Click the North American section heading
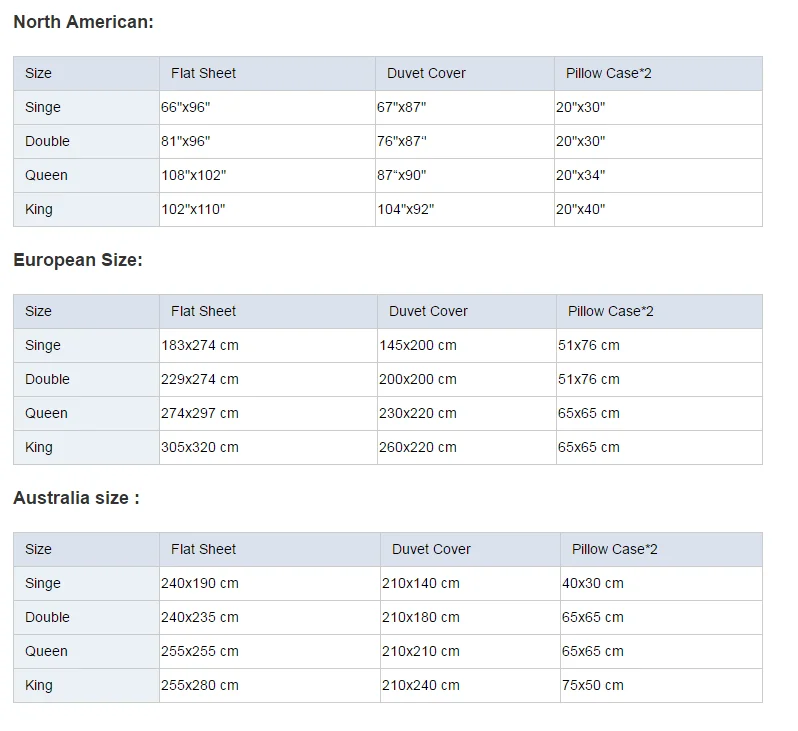Screen dimensions: 798x731 click(83, 22)
